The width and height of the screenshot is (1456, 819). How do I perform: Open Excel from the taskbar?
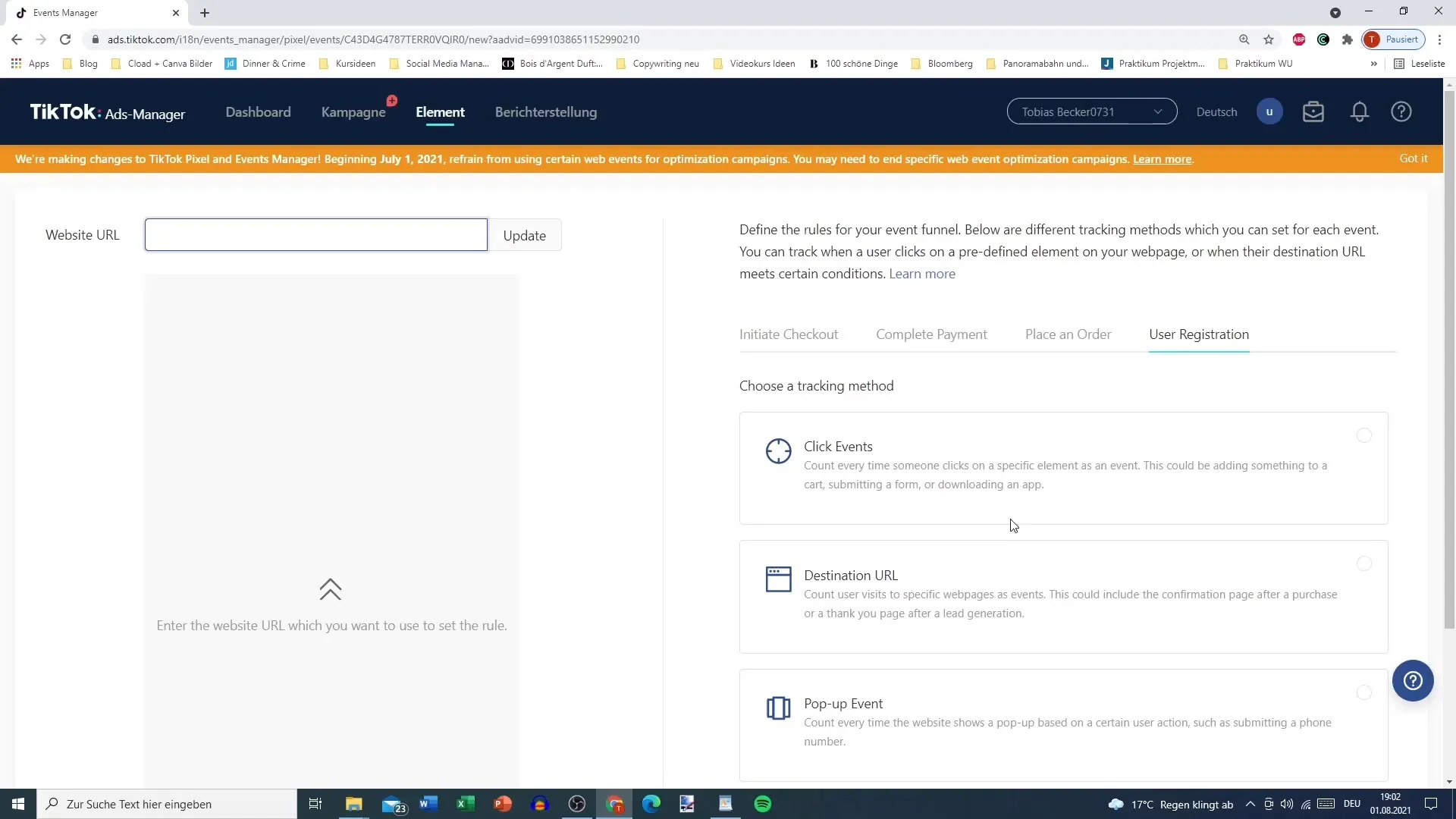466,804
